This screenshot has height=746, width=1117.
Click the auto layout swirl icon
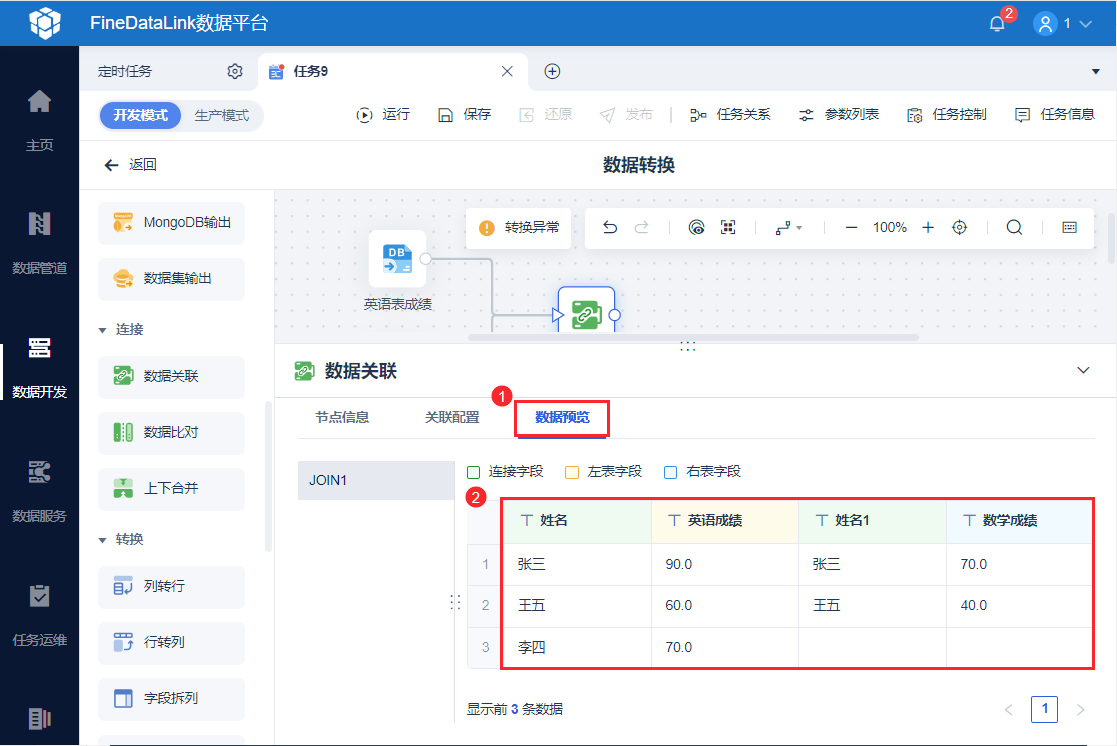[x=697, y=227]
